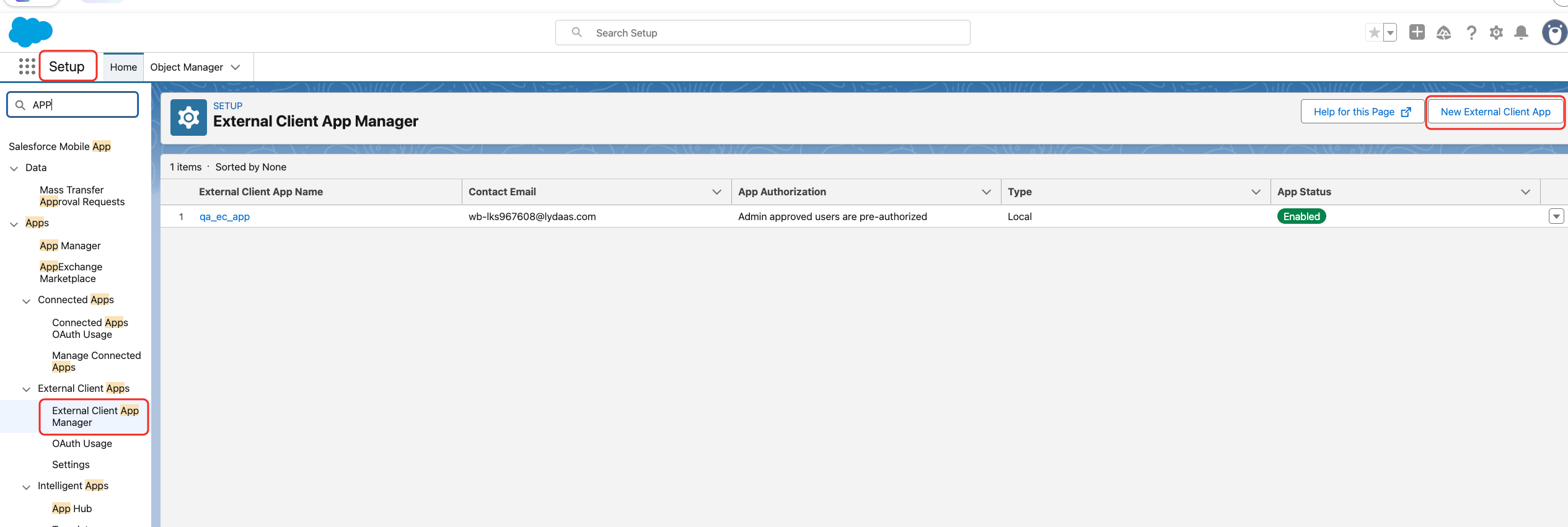Open the App Status column menu chevron
This screenshot has height=527, width=1568.
(x=1526, y=192)
